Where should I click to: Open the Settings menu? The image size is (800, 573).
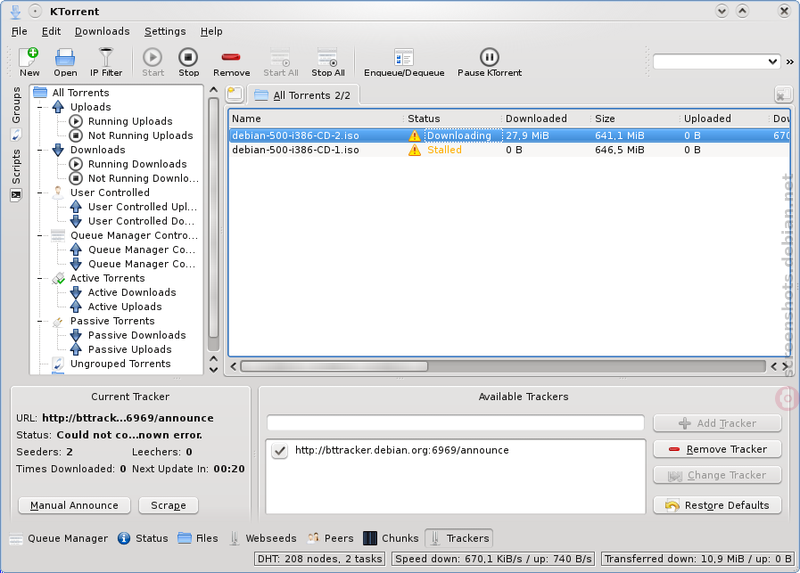click(x=165, y=32)
